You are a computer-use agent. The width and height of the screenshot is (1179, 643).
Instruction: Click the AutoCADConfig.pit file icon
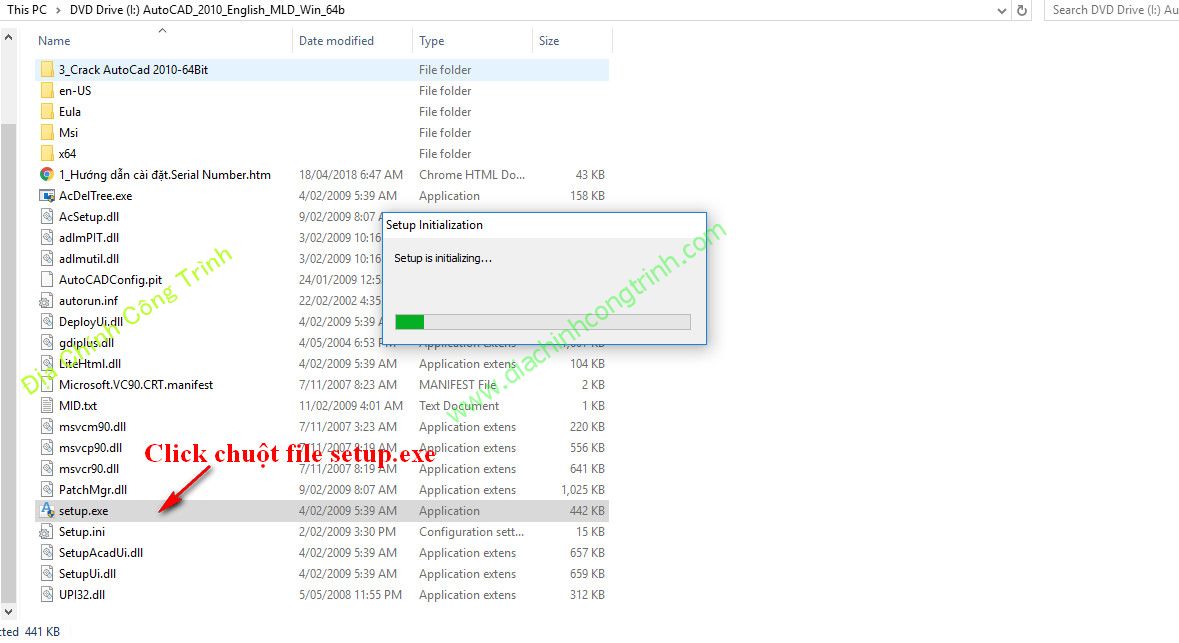pyautogui.click(x=47, y=280)
